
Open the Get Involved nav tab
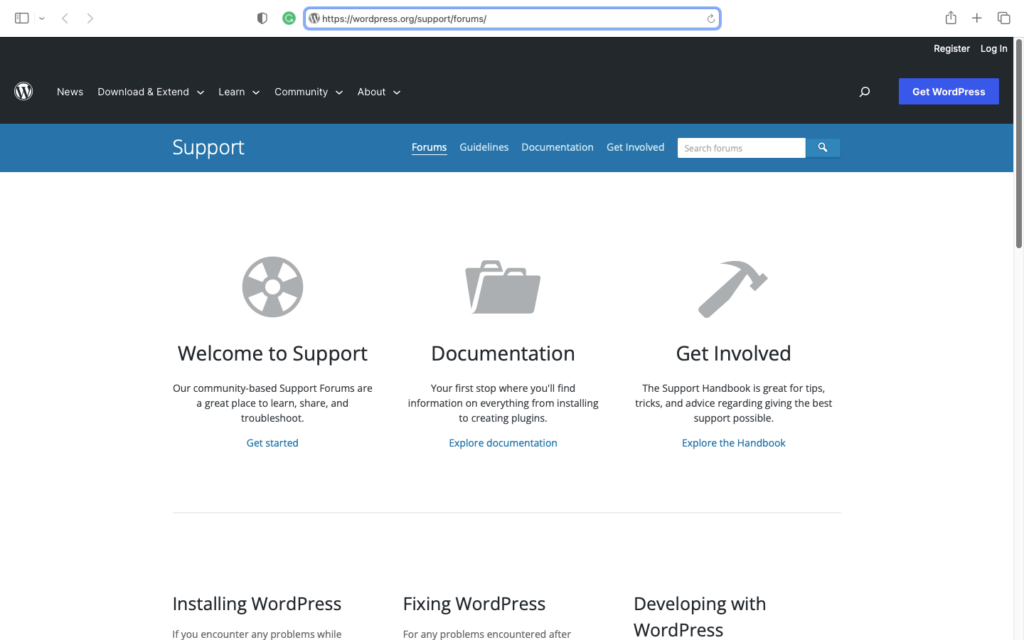(635, 148)
